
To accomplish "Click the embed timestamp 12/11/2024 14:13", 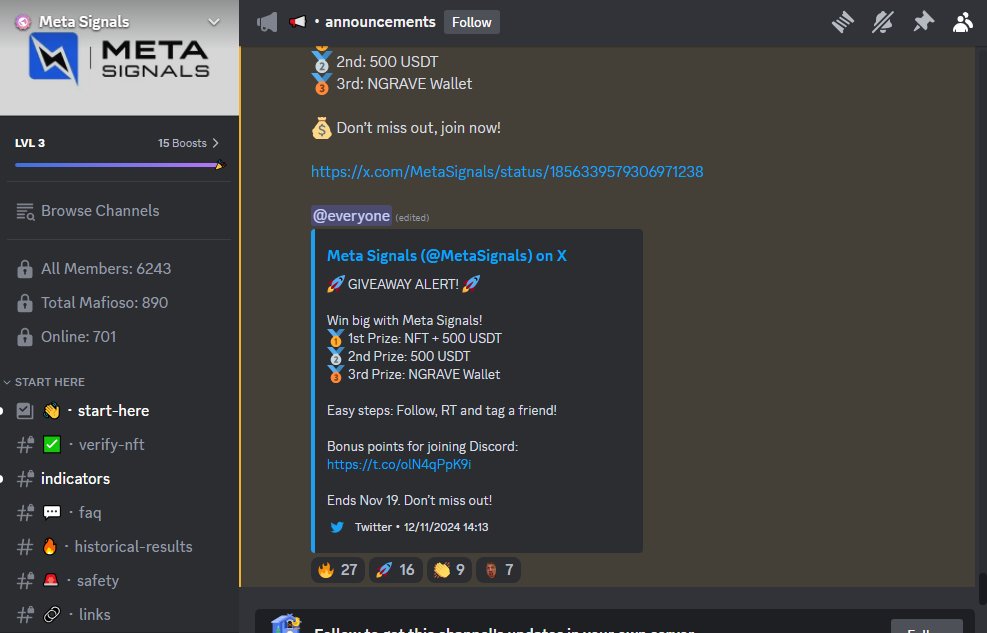I will pos(446,527).
